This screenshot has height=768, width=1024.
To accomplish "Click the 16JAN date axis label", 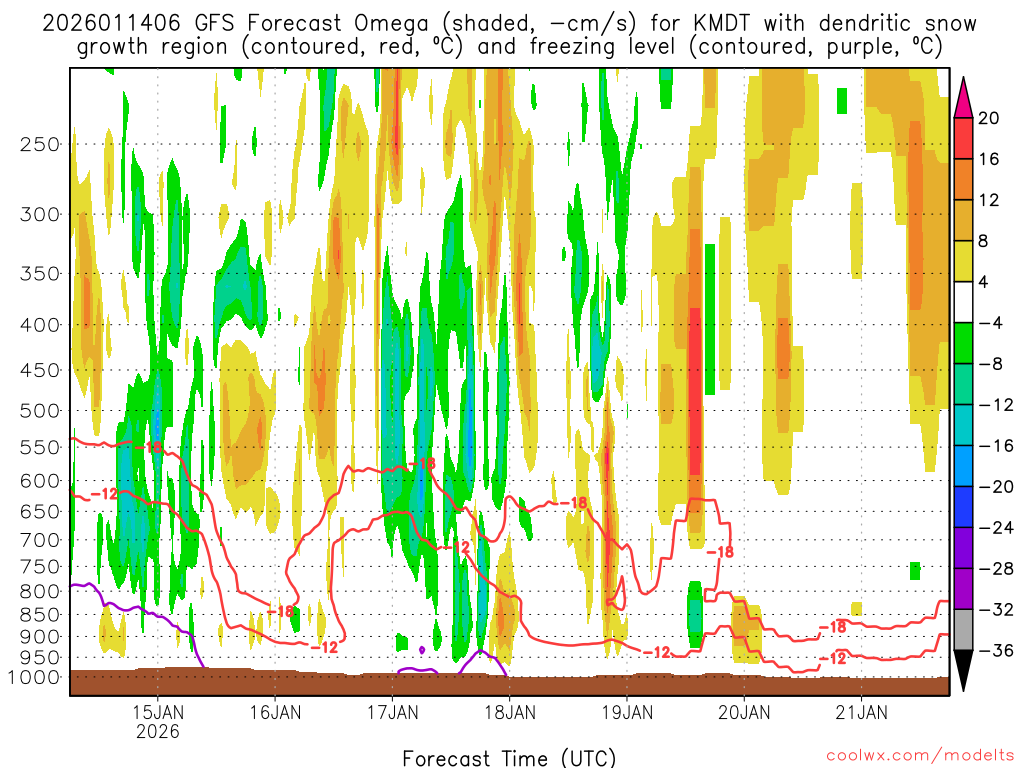I will [275, 712].
